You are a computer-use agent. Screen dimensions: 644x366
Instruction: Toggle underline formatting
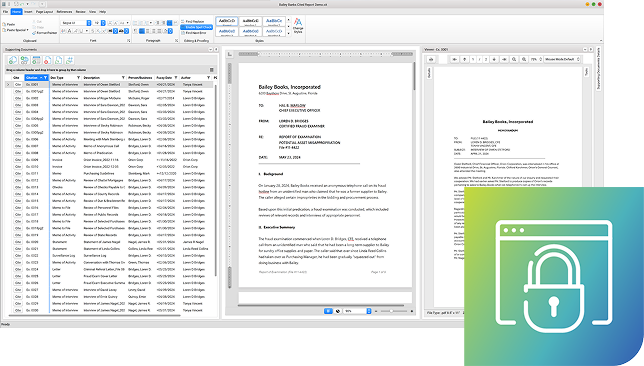click(x=81, y=31)
